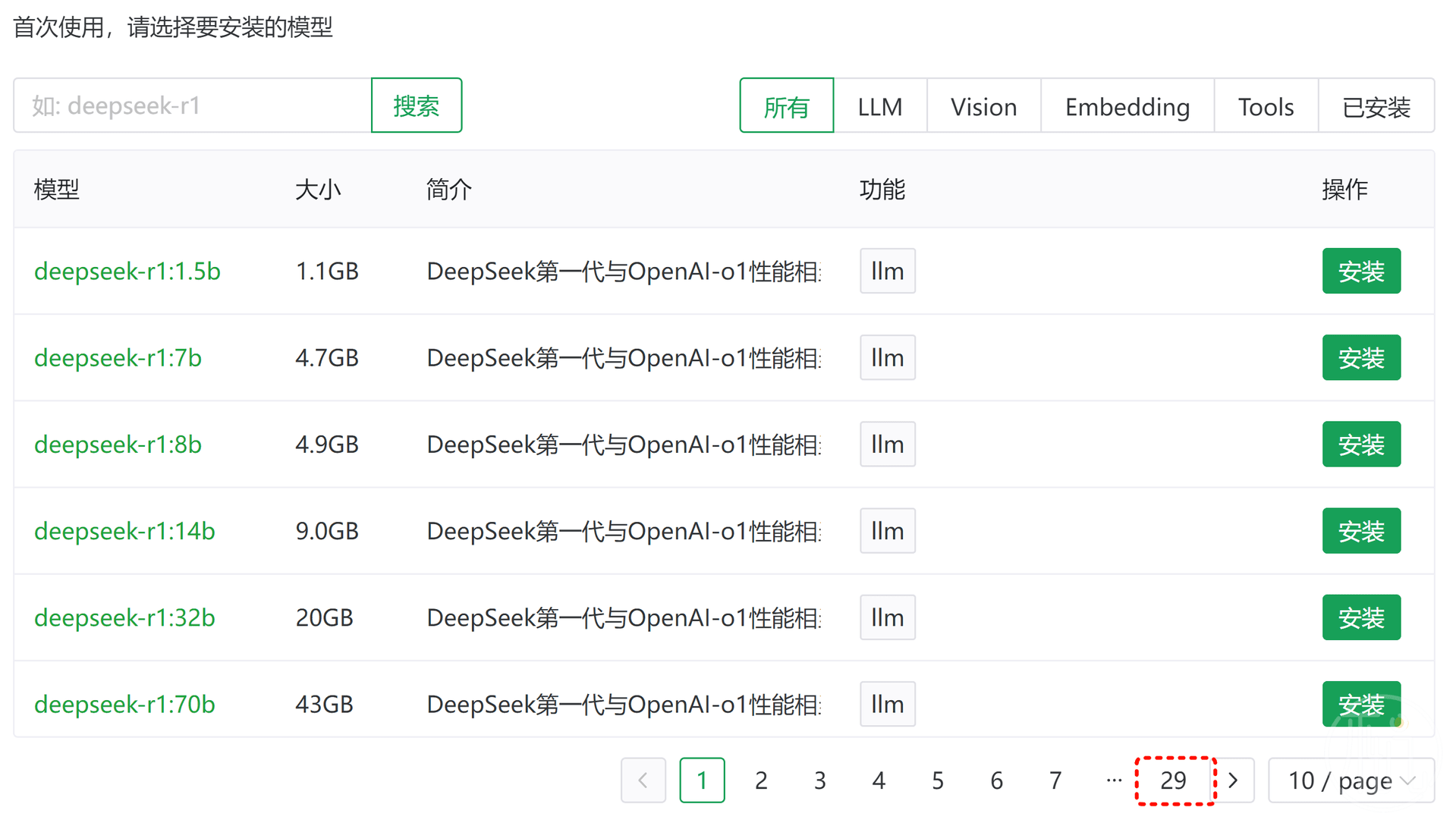The image size is (1456, 826).
Task: Click the 4.9GB size cell
Action: pyautogui.click(x=327, y=444)
